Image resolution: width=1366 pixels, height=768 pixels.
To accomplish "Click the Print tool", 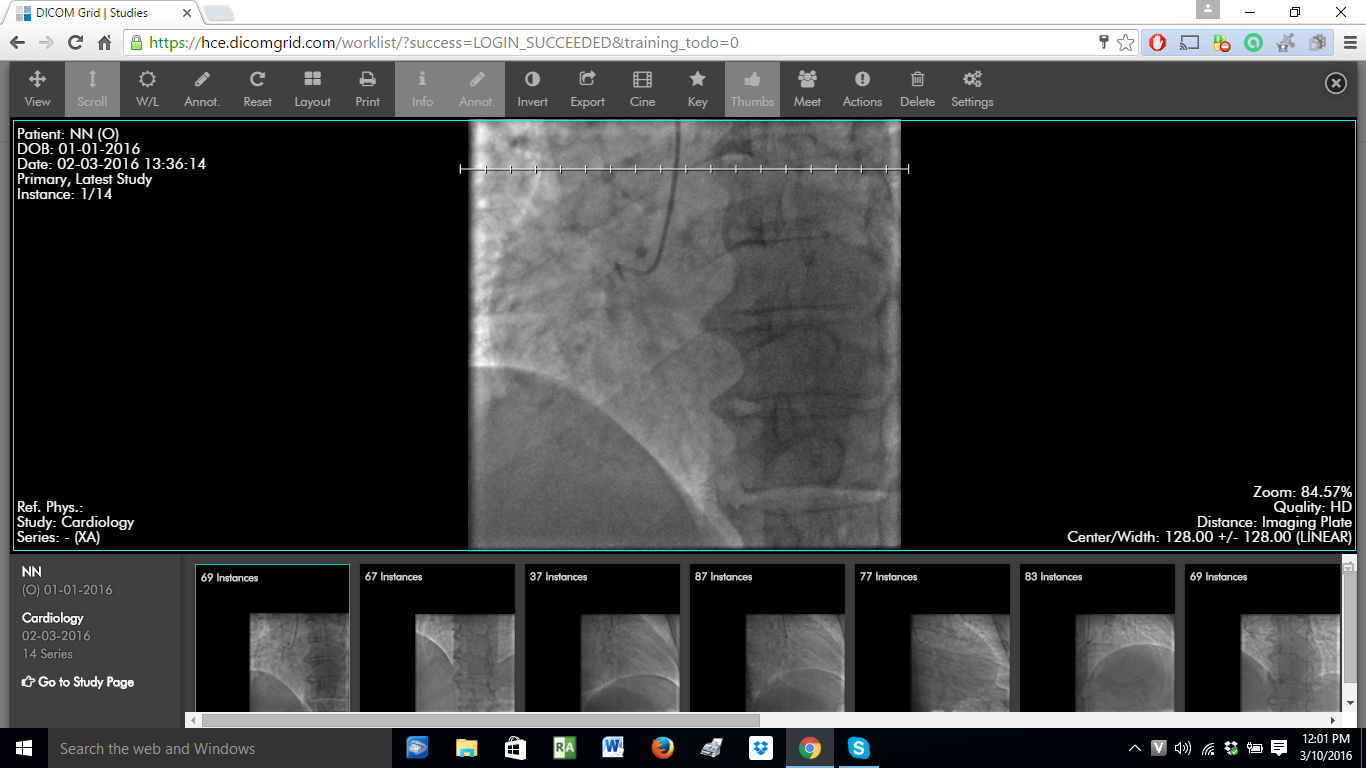I will point(367,89).
